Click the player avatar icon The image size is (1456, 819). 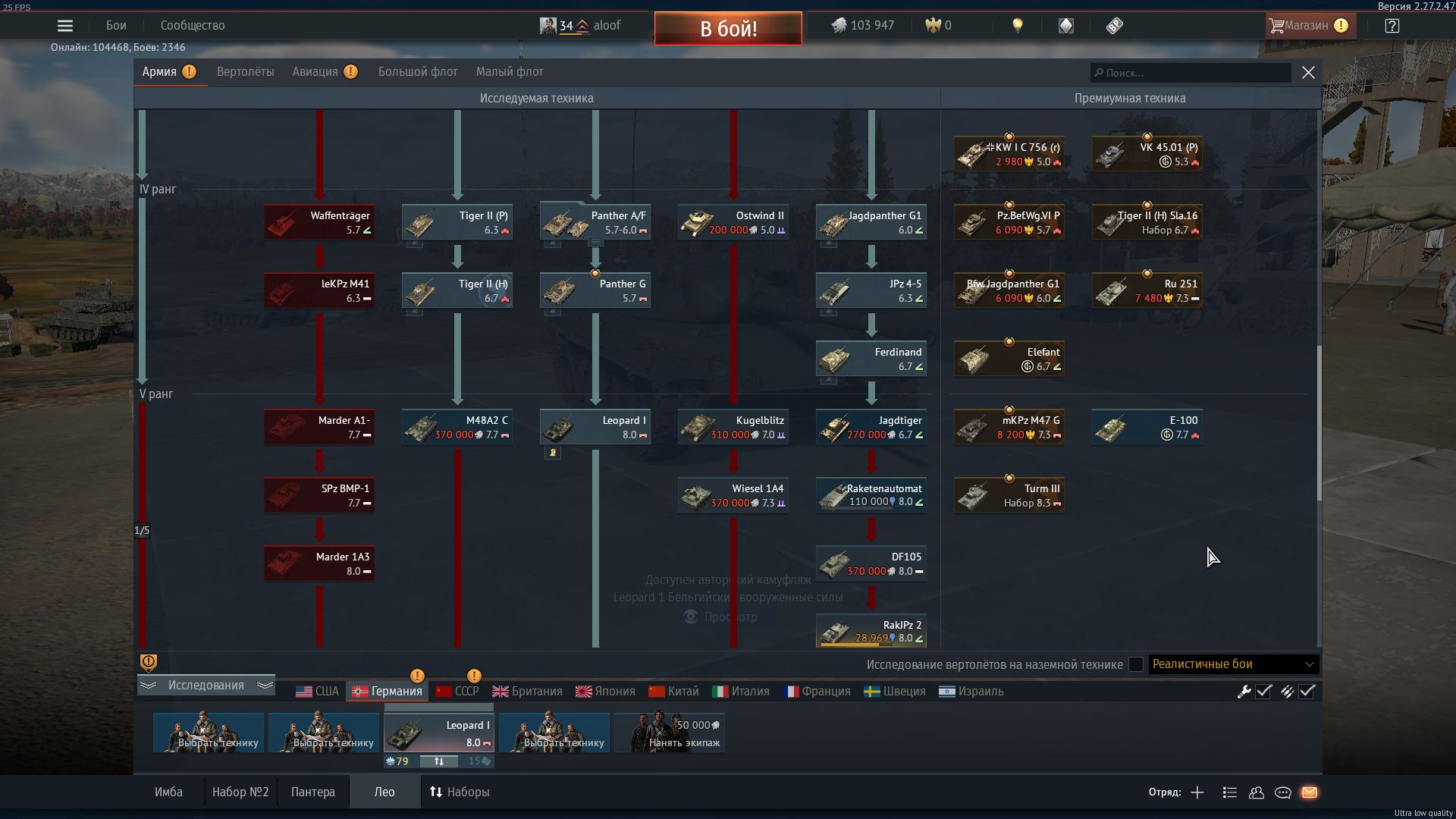click(548, 26)
